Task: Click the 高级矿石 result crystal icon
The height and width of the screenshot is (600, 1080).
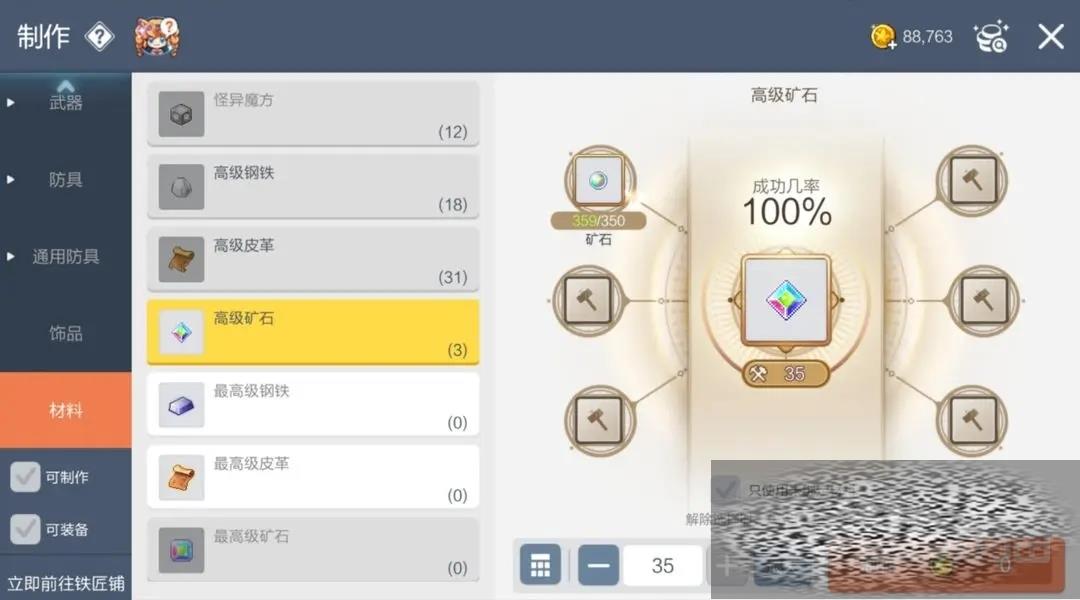Action: click(x=786, y=300)
